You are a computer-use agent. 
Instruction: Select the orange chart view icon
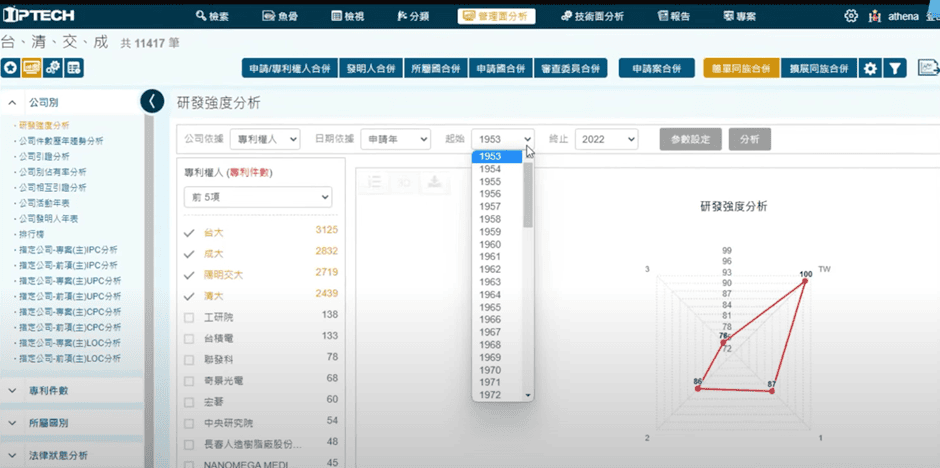point(31,68)
